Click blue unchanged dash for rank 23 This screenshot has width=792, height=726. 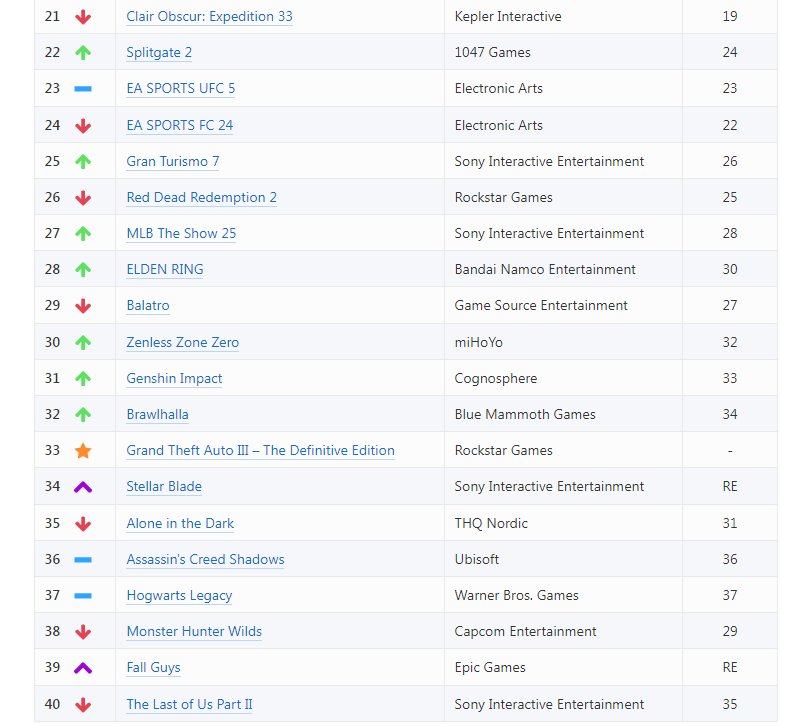tap(83, 89)
